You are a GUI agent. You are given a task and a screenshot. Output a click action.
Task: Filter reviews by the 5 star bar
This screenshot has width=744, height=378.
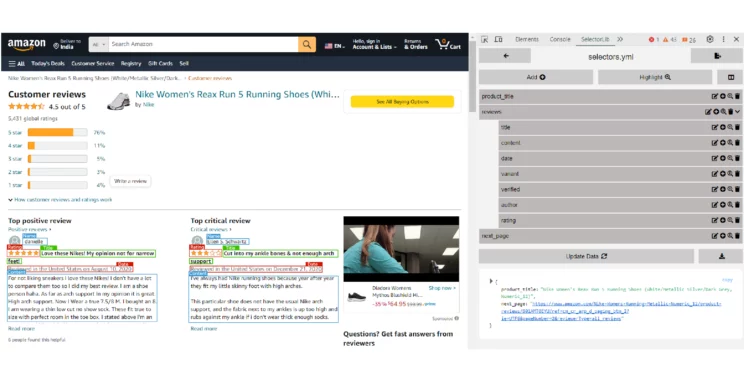57,132
